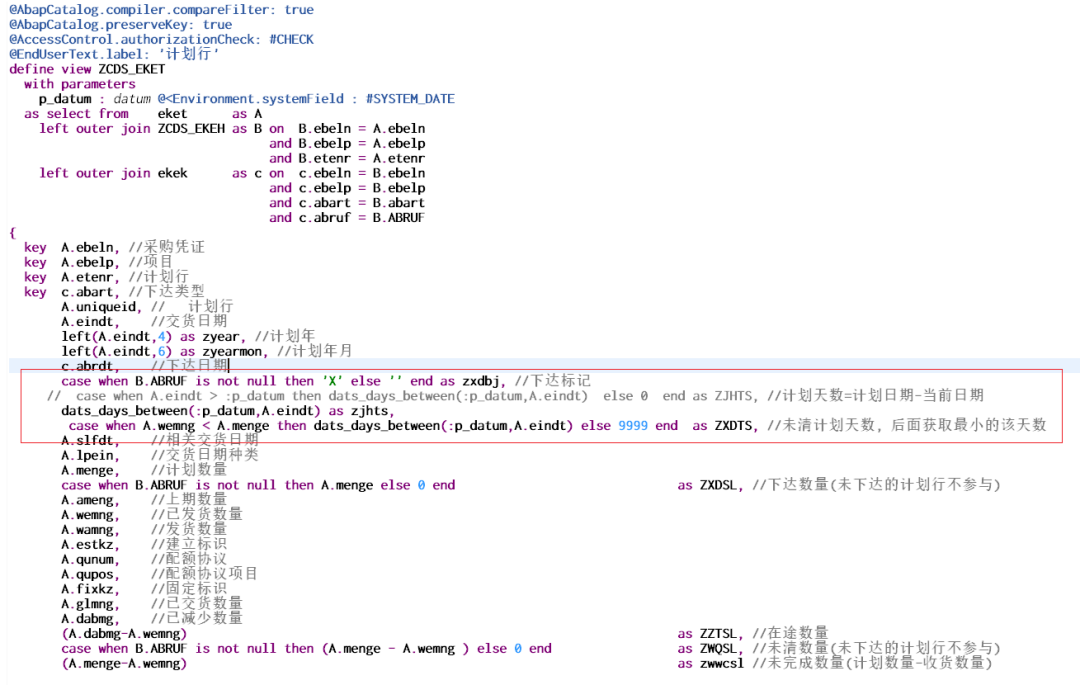Screen dimensions: 1080x685
Task: Click ZCDS_EKEH in the left outer join
Action: [191, 129]
